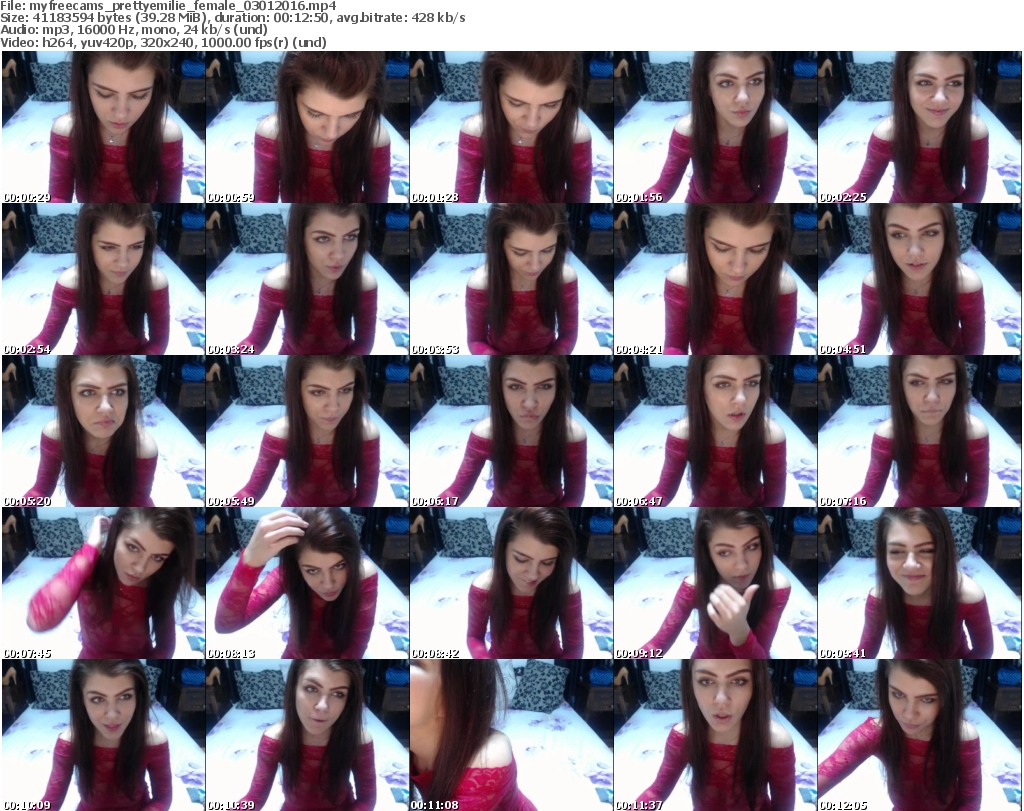Select the thumbnail at 00:04:51

920,279
